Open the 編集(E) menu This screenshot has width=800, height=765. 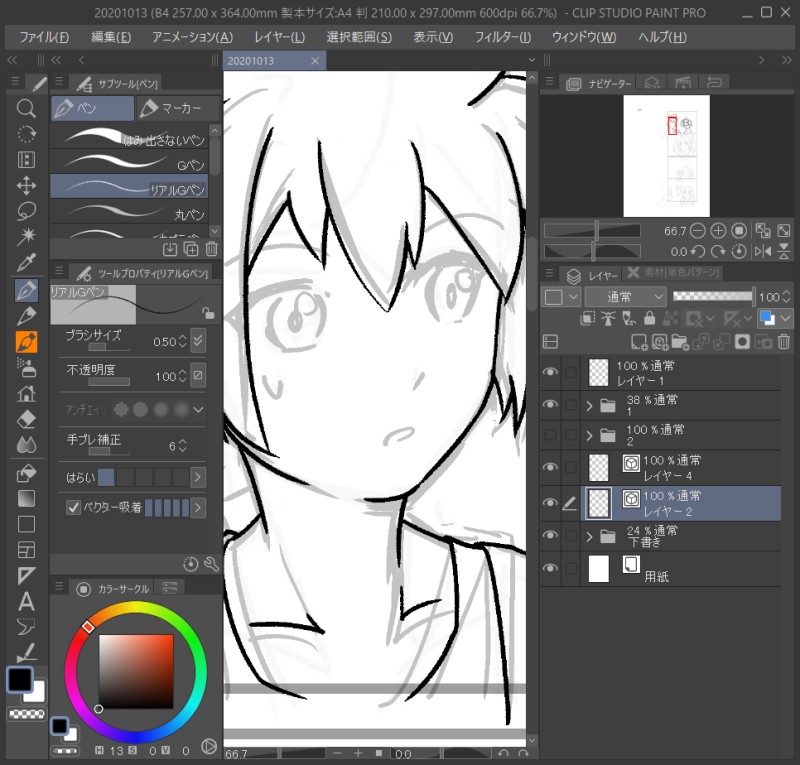click(111, 37)
